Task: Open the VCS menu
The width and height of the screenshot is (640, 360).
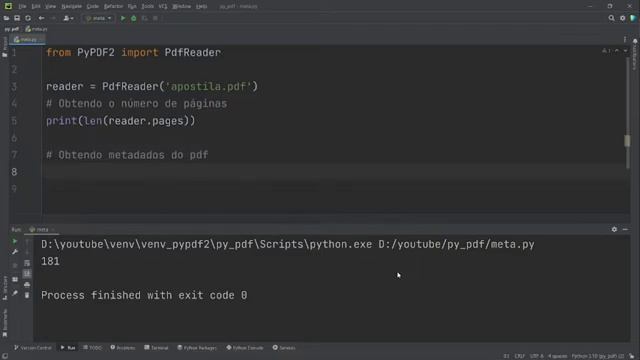Action: [162, 7]
